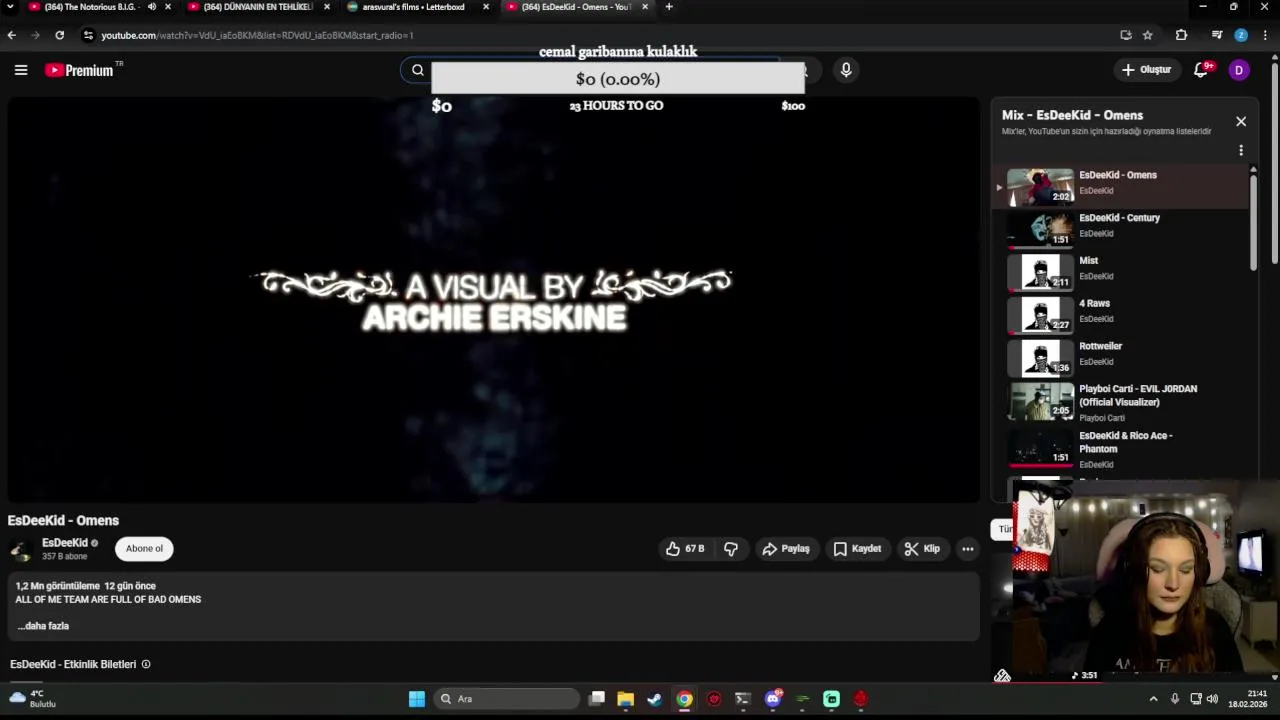Select 4 Raws in the playlist
The width and height of the screenshot is (1280, 720).
point(1120,315)
